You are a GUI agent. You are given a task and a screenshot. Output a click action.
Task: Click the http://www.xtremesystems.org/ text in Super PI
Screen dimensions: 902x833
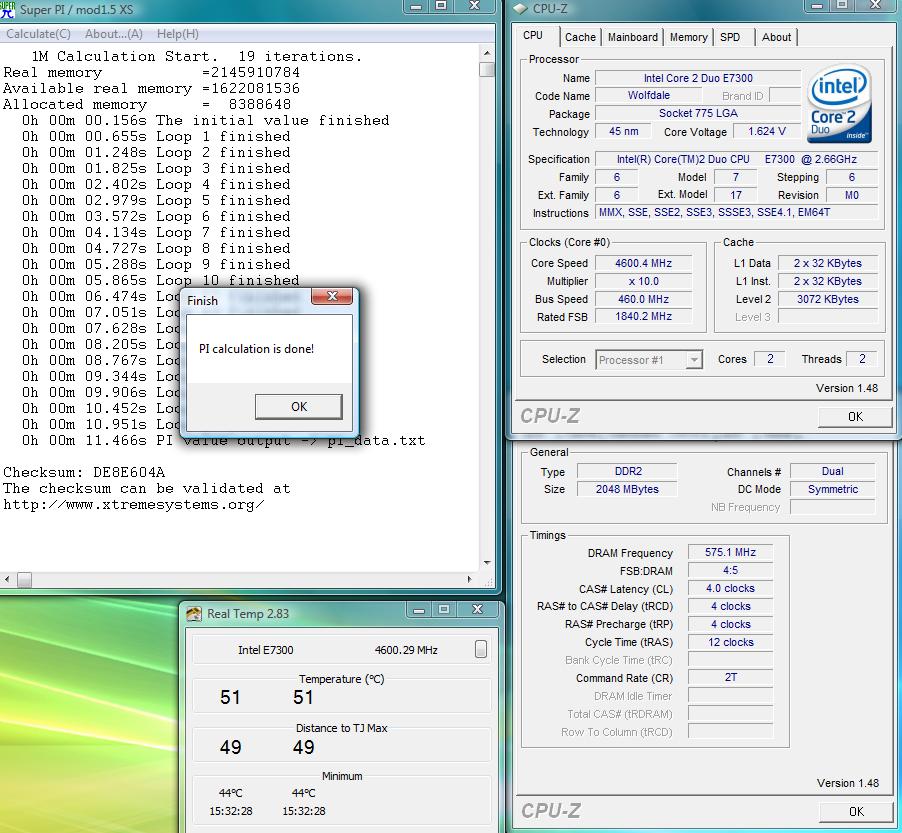133,505
